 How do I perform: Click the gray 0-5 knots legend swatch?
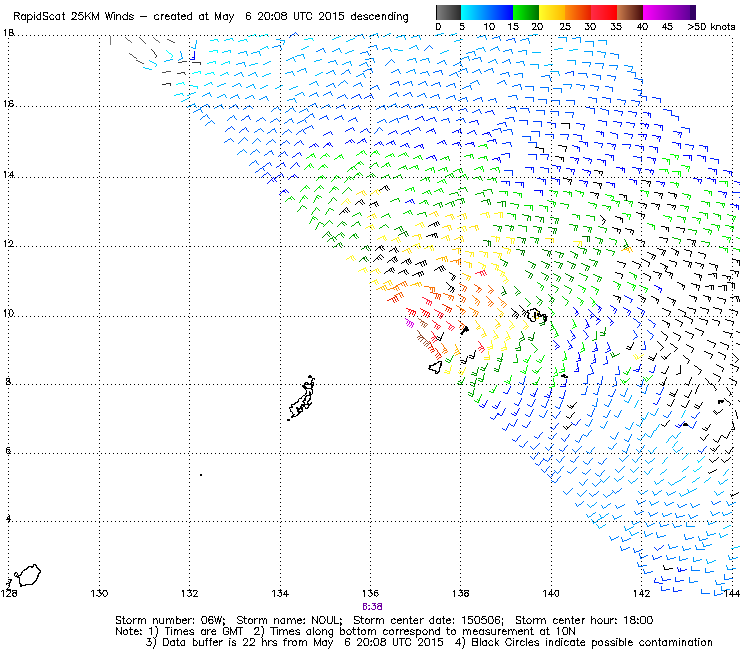(448, 12)
